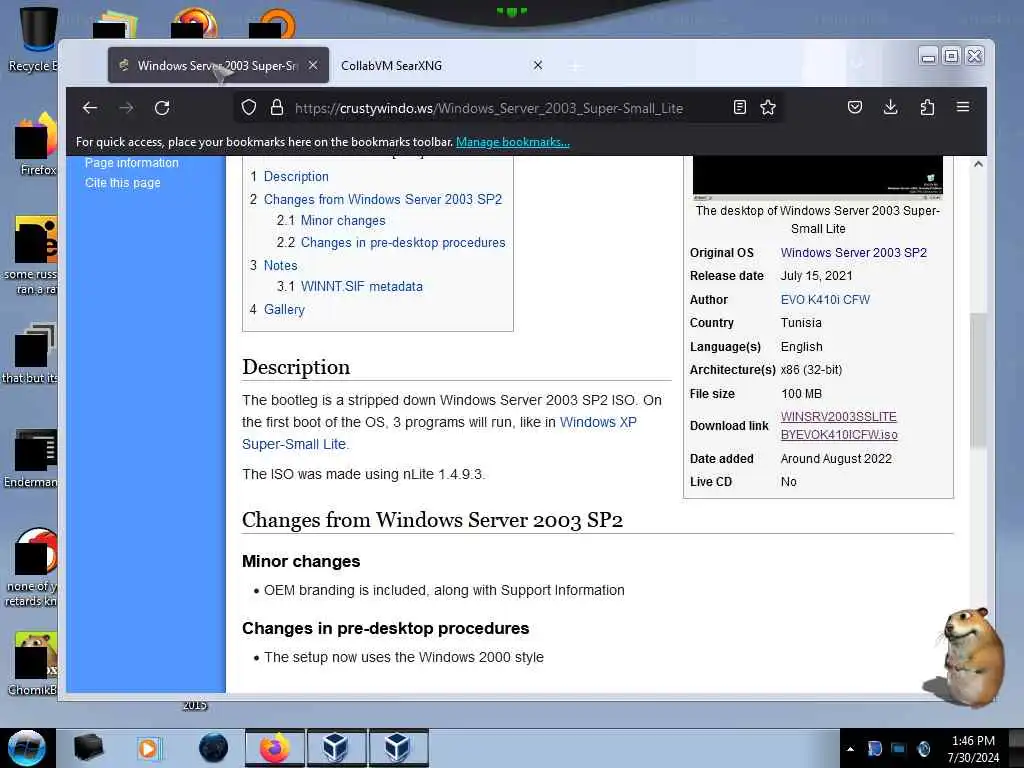Open a new tab with the plus button
Image resolution: width=1024 pixels, height=768 pixels.
pyautogui.click(x=575, y=66)
